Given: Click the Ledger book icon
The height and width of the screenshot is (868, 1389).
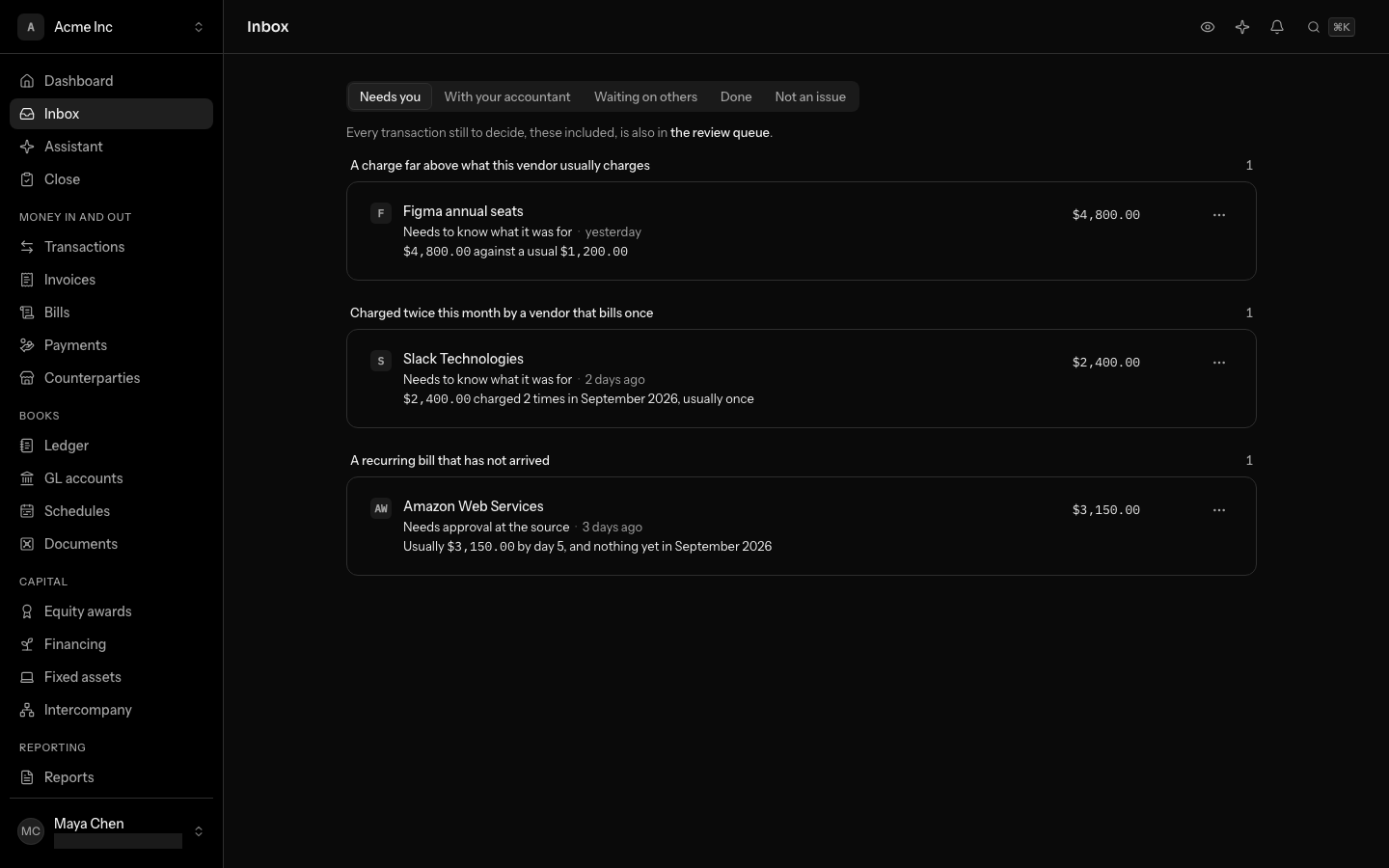Looking at the screenshot, I should pyautogui.click(x=27, y=446).
